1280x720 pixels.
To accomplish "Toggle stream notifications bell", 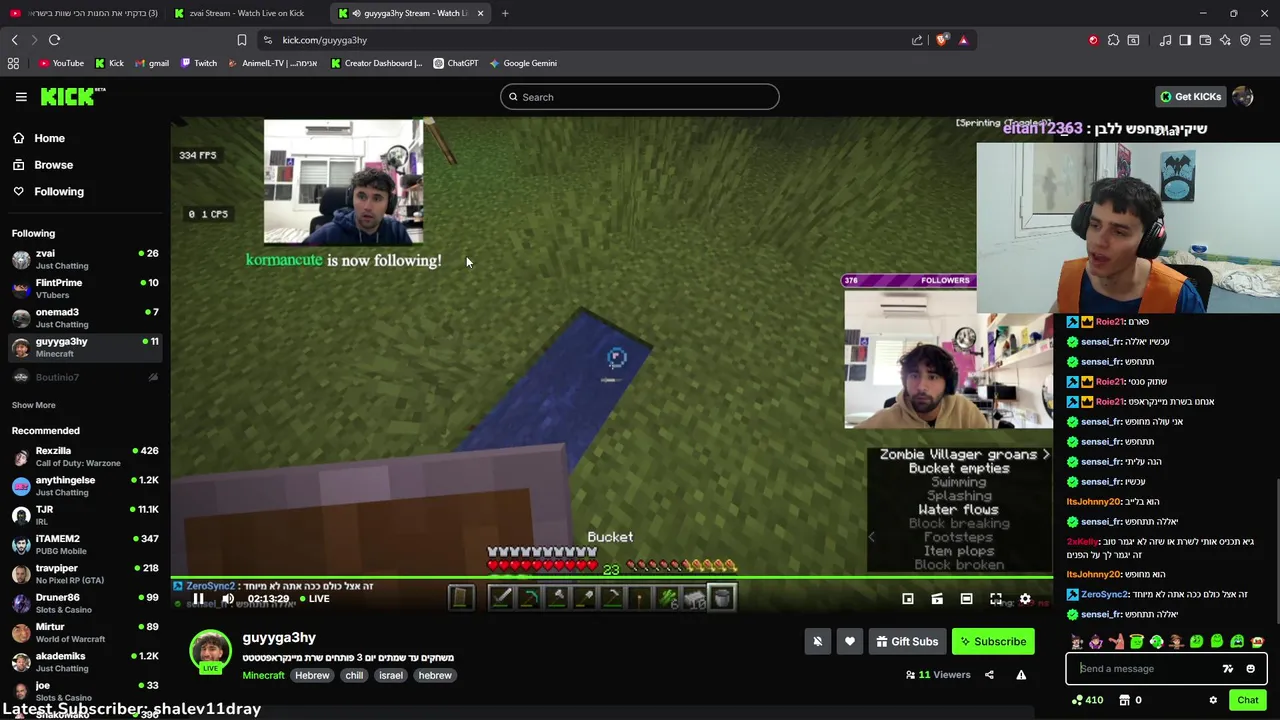I will tap(817, 642).
